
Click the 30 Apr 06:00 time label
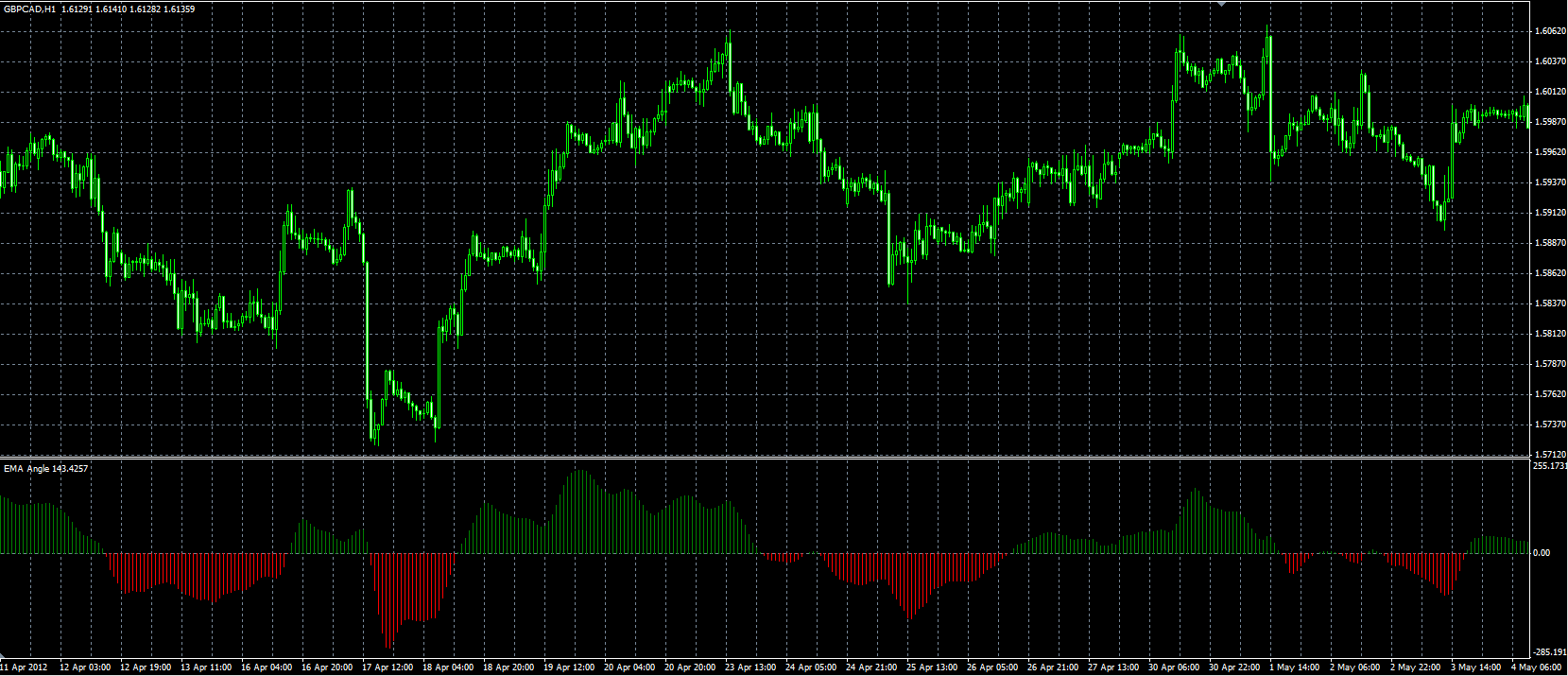point(1174,667)
